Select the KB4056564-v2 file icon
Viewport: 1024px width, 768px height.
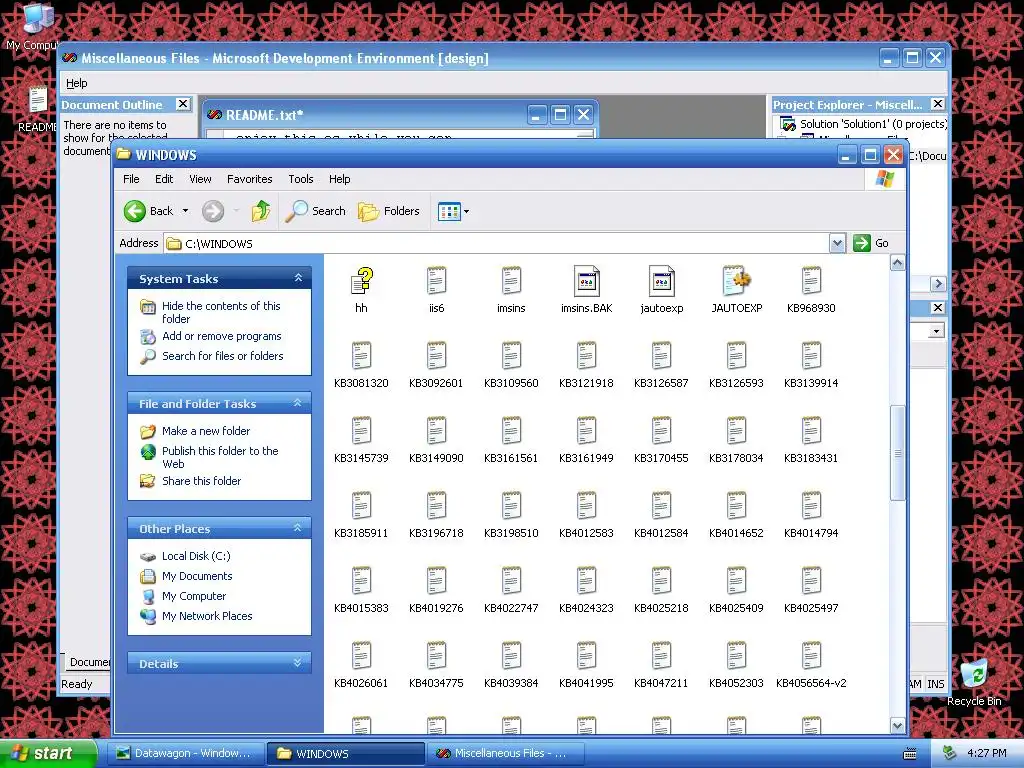(x=811, y=656)
